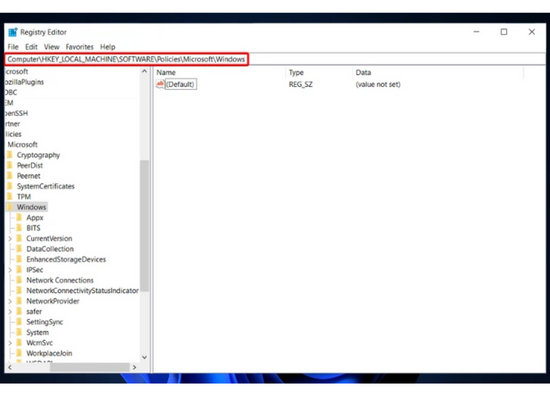Select the PeerDist key

pyautogui.click(x=30, y=166)
